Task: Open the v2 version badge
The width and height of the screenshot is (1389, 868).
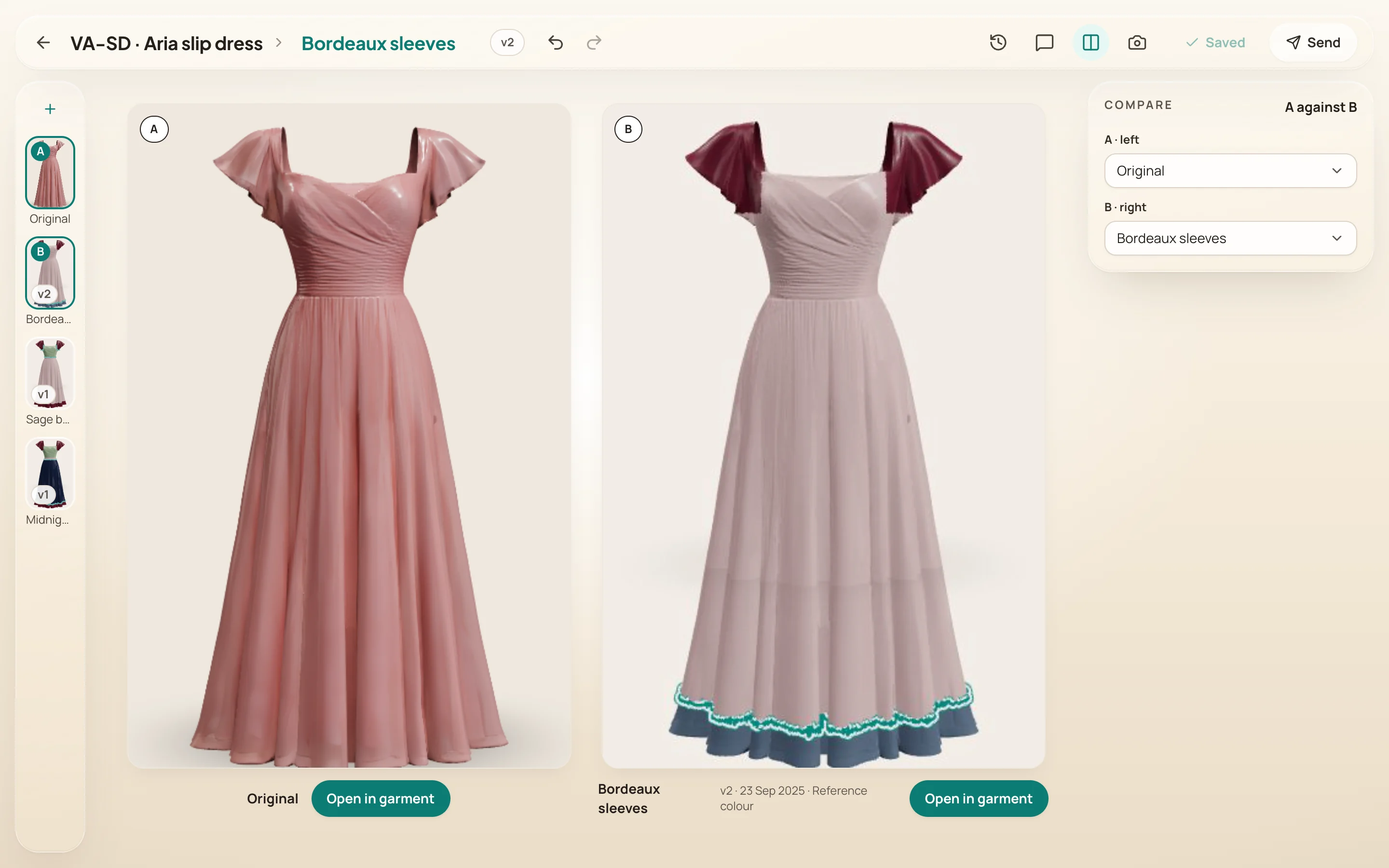Action: [x=507, y=42]
